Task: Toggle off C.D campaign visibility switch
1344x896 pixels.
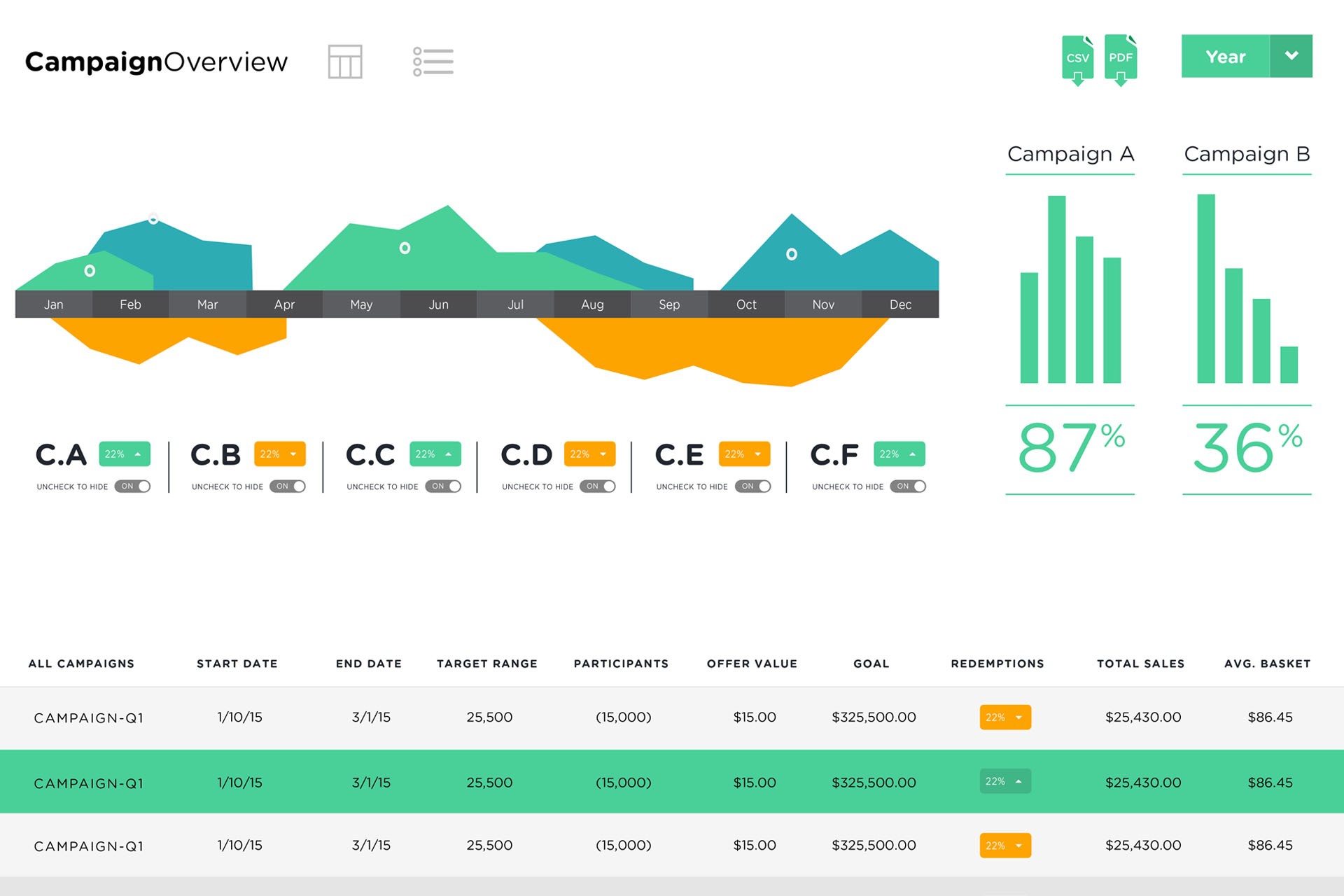Action: coord(598,486)
